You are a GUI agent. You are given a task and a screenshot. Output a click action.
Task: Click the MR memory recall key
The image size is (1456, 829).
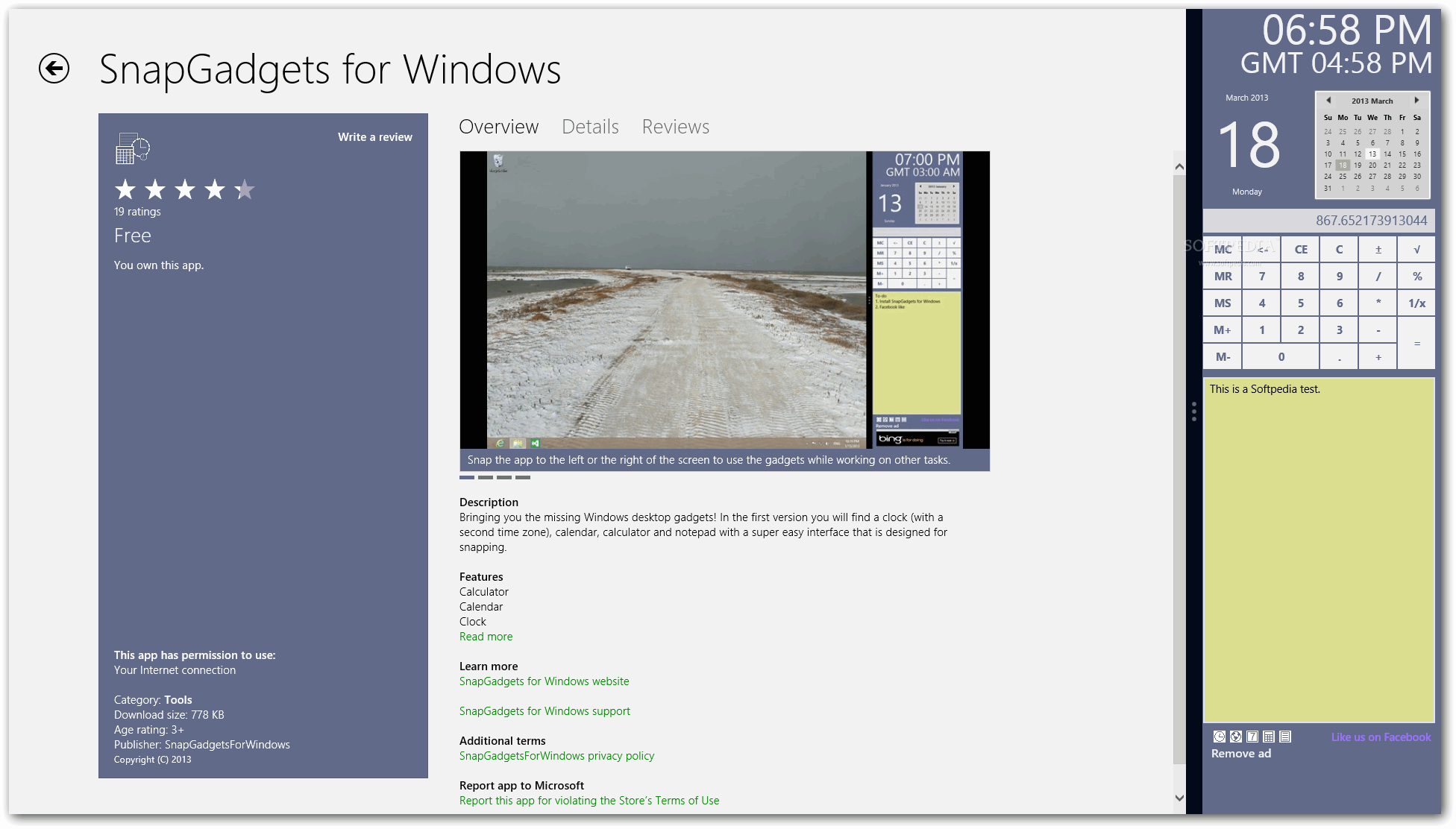click(1223, 277)
